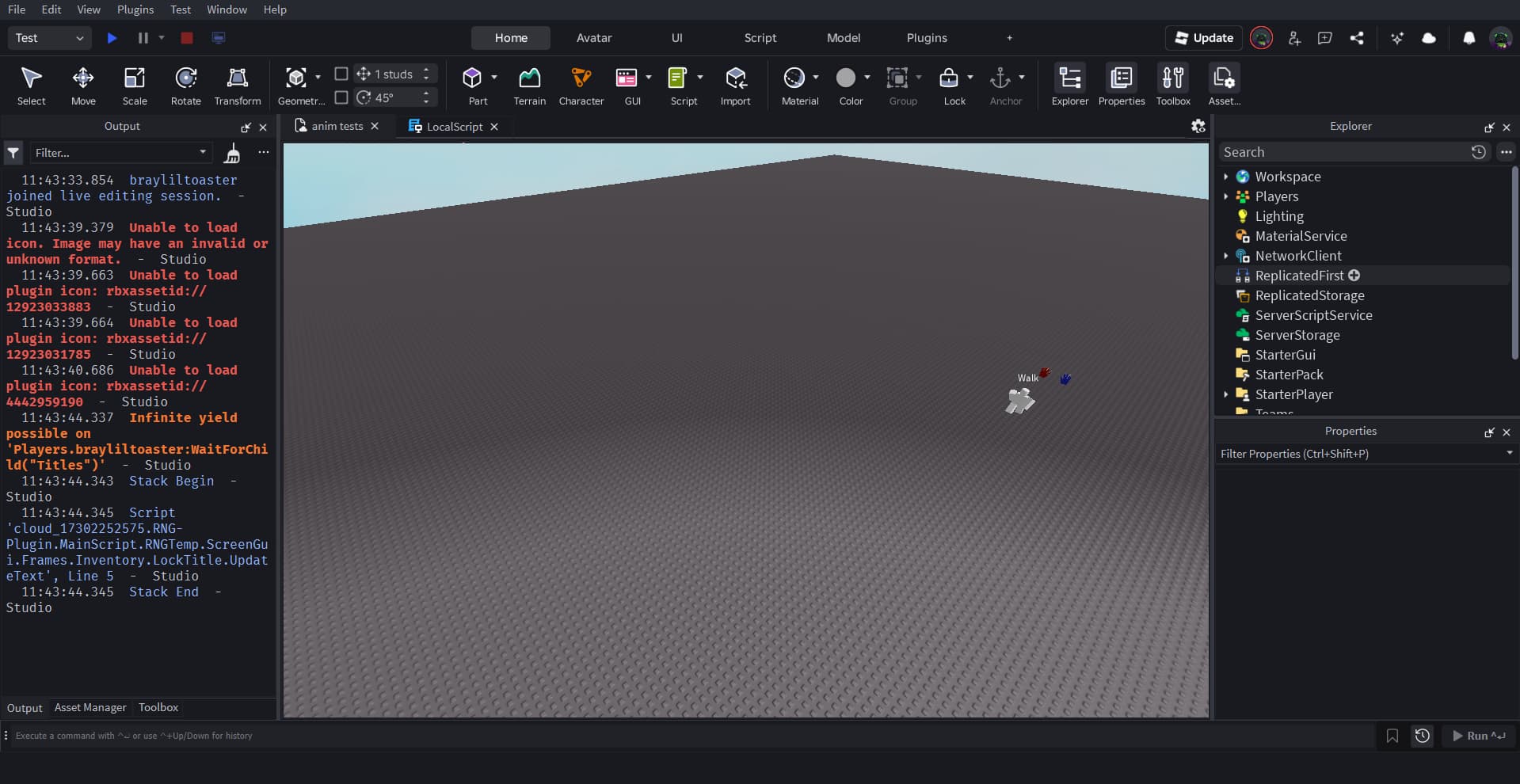The image size is (1520, 784).
Task: Open the Toolbox from the ribbon
Action: pos(1173,86)
